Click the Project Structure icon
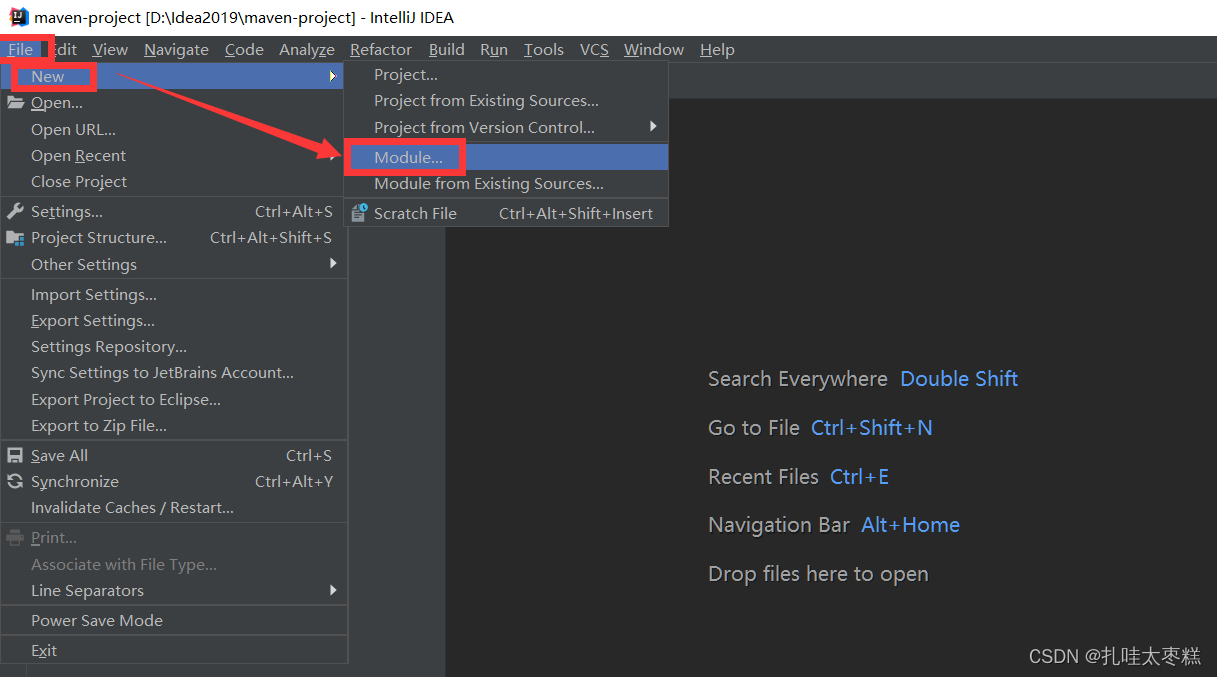This screenshot has height=677, width=1217. (x=15, y=238)
